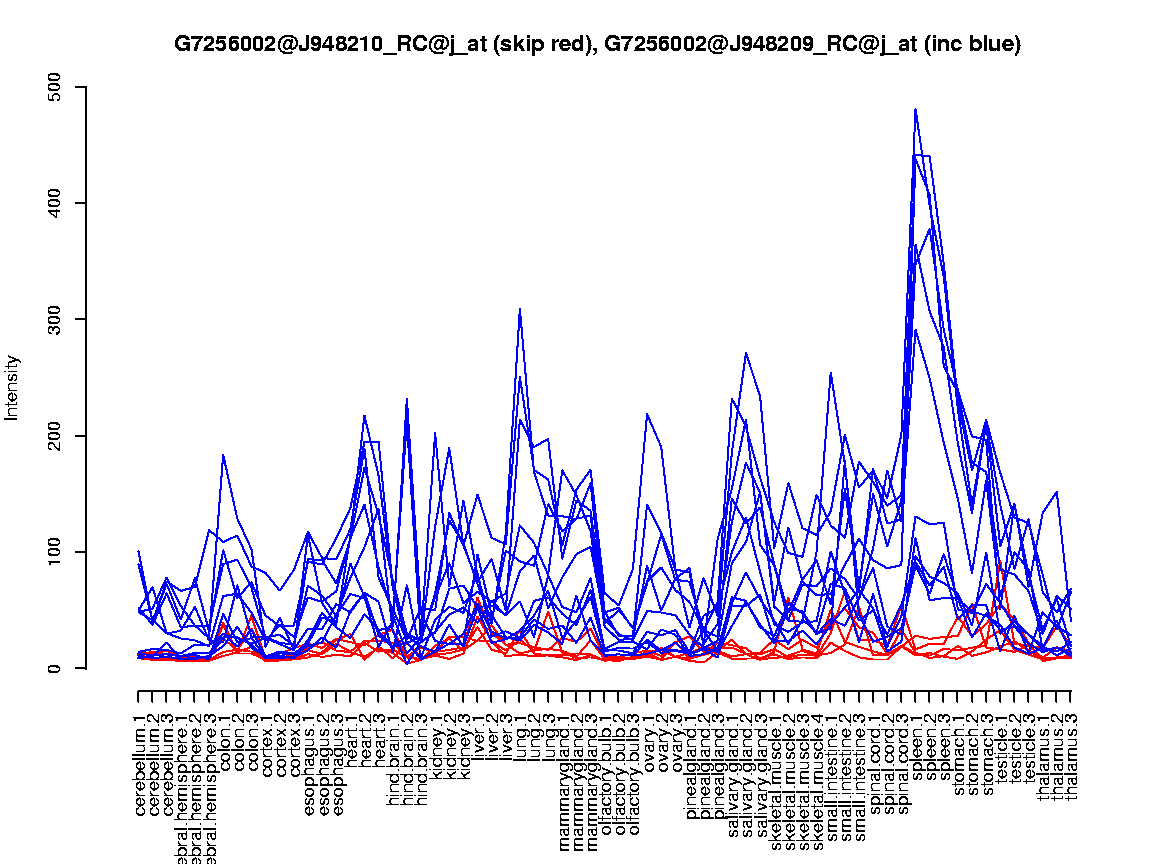Click the chart title text at top
Viewport: 1152px width, 864px height.
click(597, 44)
